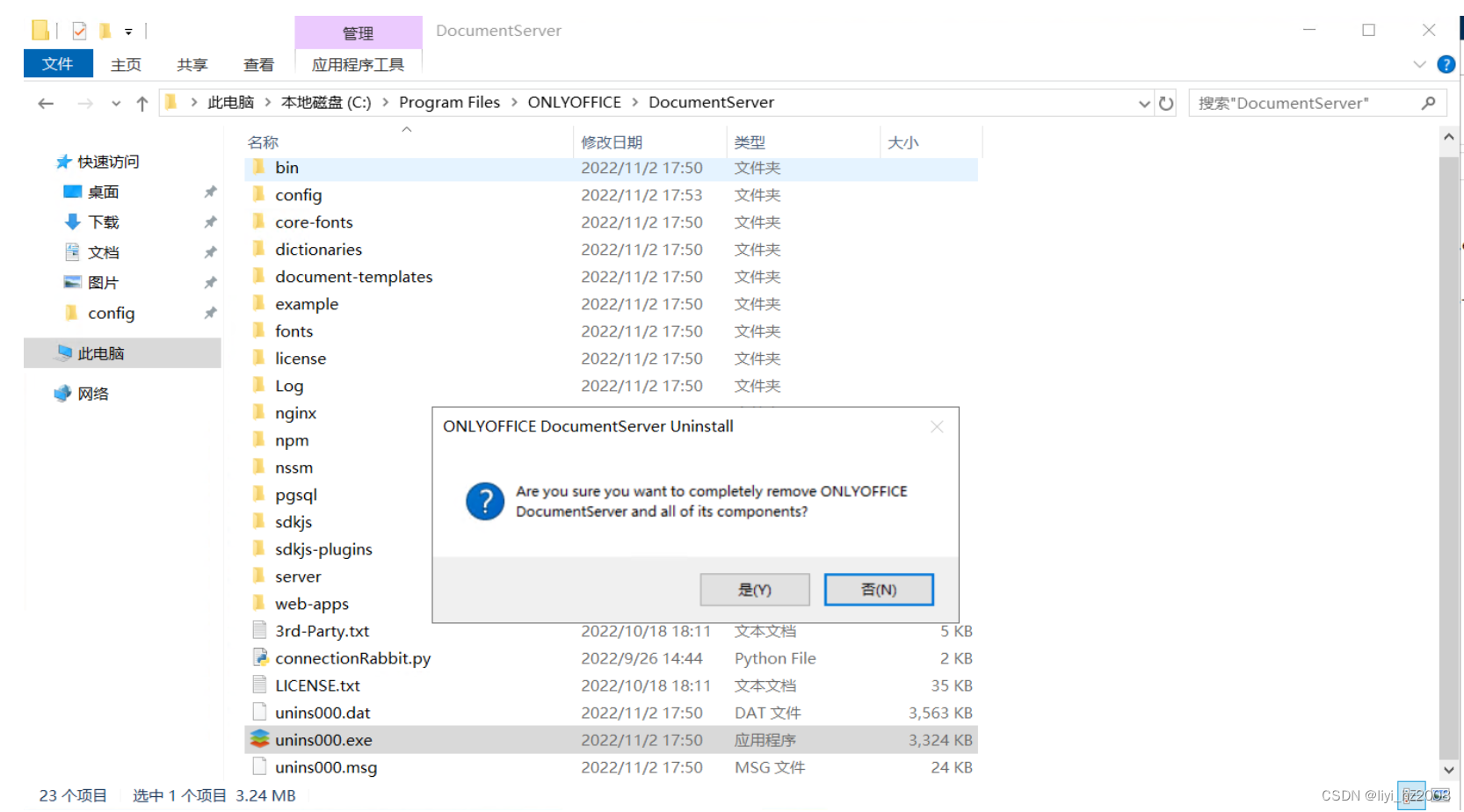This screenshot has height=812, width=1464.
Task: Select the dictionaries folder icon
Action: coord(258,249)
